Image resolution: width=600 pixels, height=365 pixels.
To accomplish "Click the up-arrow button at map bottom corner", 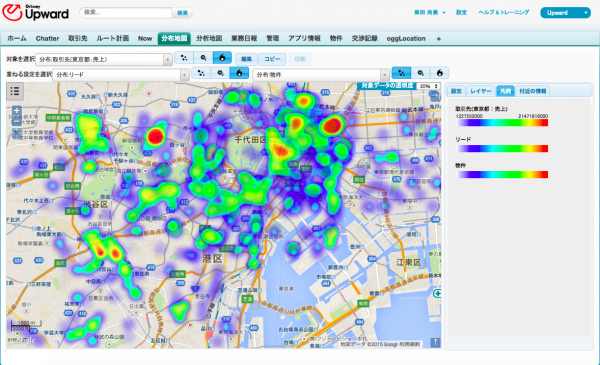I will tap(435, 342).
